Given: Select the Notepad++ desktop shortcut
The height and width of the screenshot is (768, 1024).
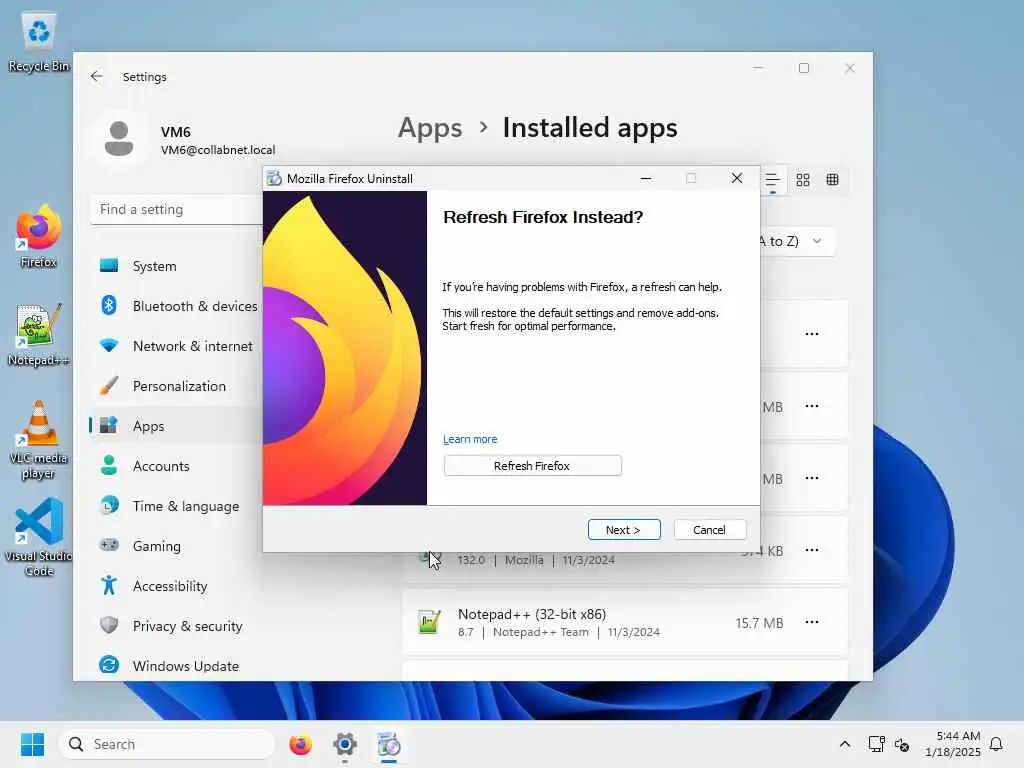Looking at the screenshot, I should [x=39, y=335].
